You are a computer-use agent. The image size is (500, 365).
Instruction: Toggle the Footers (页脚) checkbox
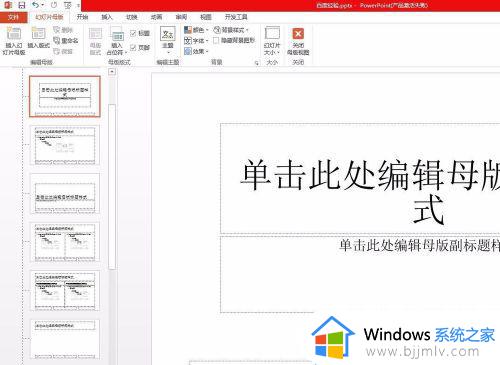pos(133,47)
